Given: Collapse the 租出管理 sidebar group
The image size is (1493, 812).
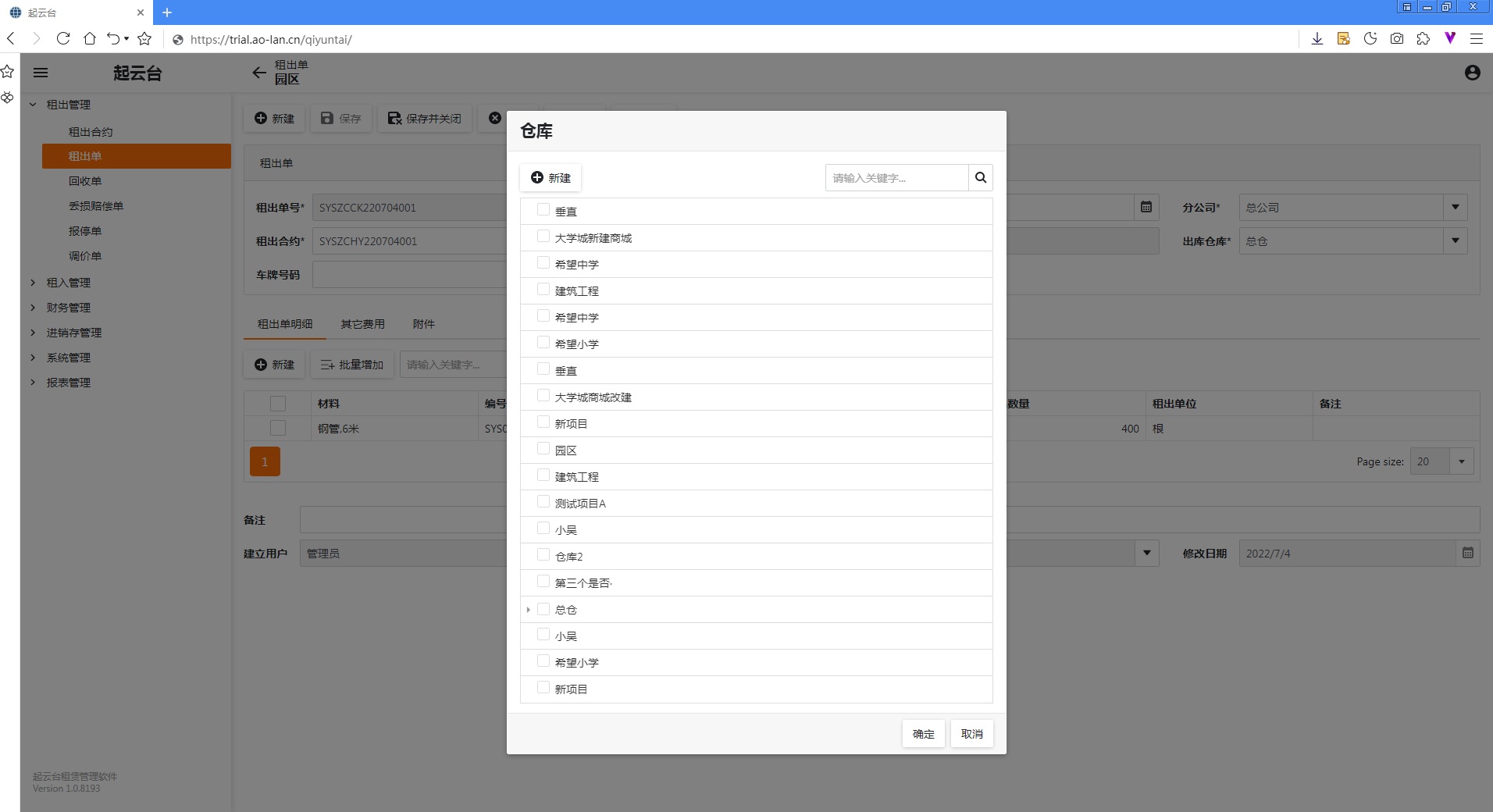Looking at the screenshot, I should click(33, 104).
